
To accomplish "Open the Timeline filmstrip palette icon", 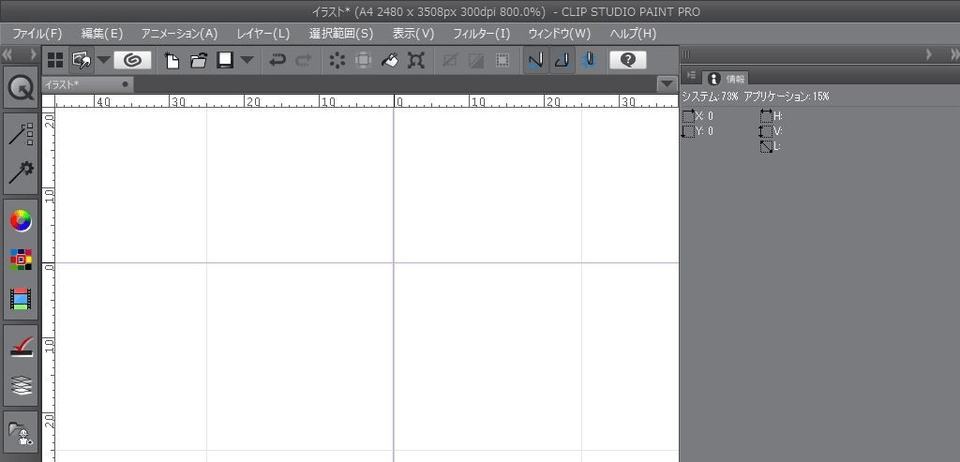I will [x=21, y=299].
